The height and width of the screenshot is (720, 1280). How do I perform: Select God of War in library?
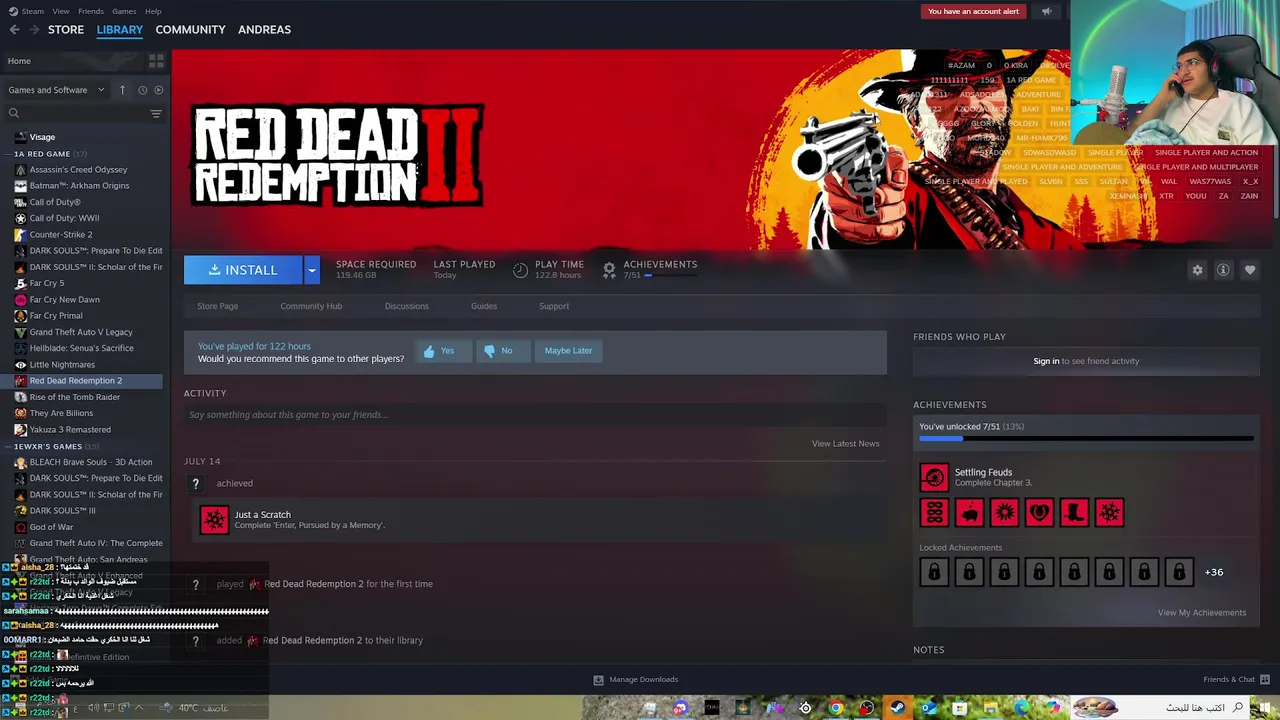[51, 527]
